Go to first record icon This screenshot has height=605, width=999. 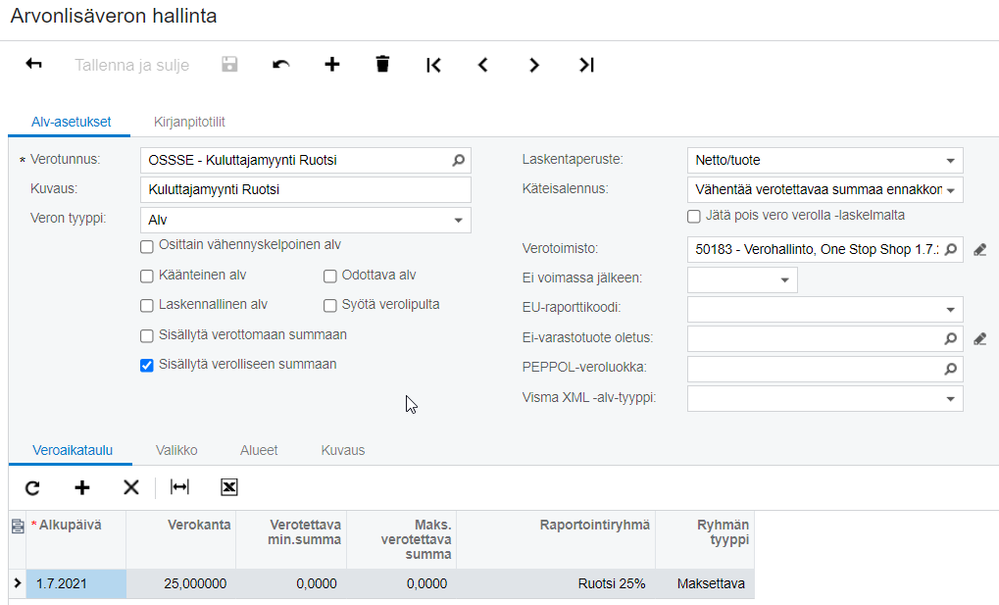(x=433, y=65)
